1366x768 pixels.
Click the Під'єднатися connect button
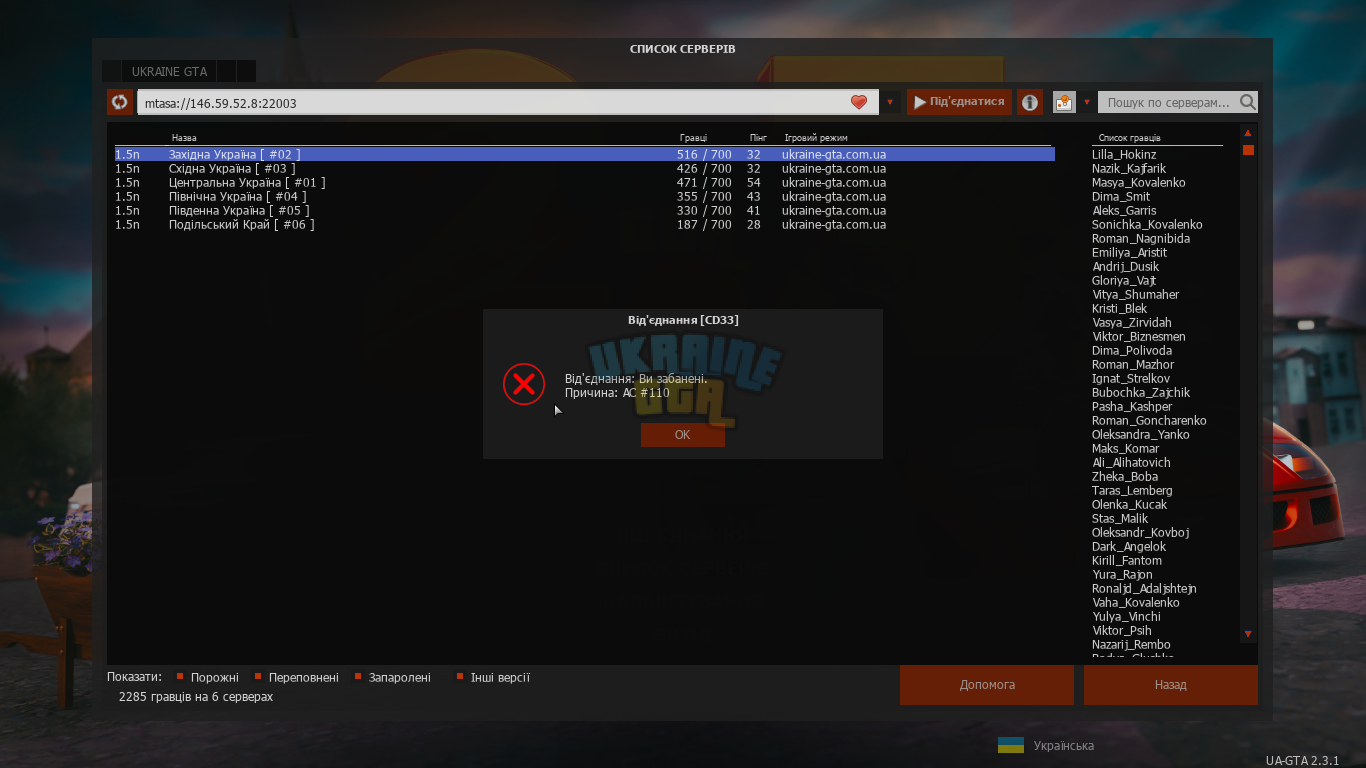pyautogui.click(x=959, y=102)
